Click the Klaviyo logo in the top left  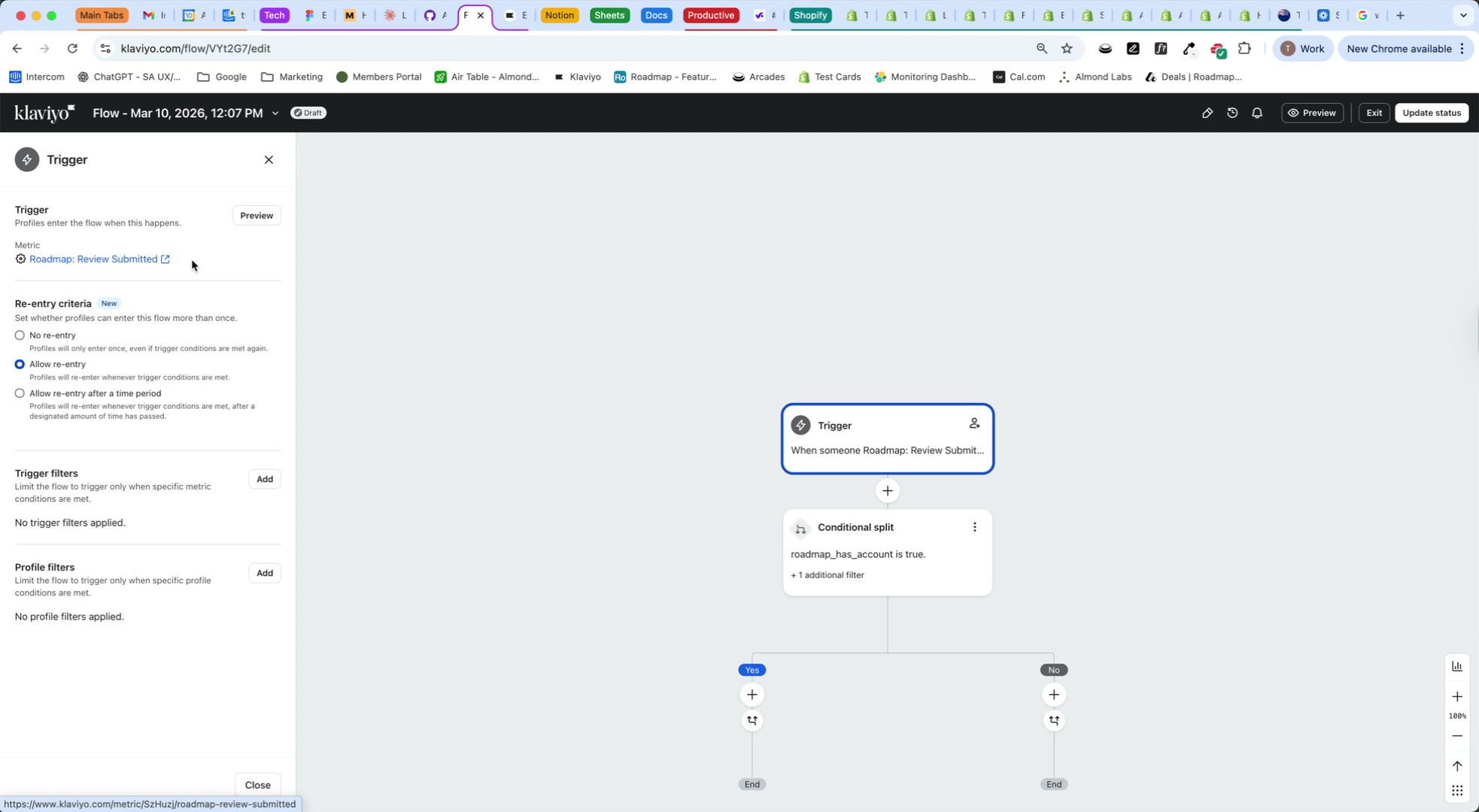[x=43, y=113]
